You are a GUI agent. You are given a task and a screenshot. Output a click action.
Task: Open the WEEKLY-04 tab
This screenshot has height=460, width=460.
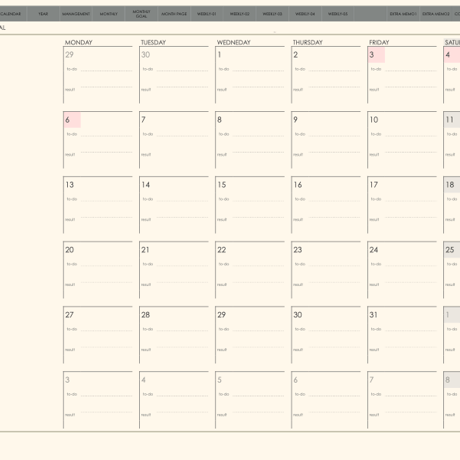pos(305,14)
